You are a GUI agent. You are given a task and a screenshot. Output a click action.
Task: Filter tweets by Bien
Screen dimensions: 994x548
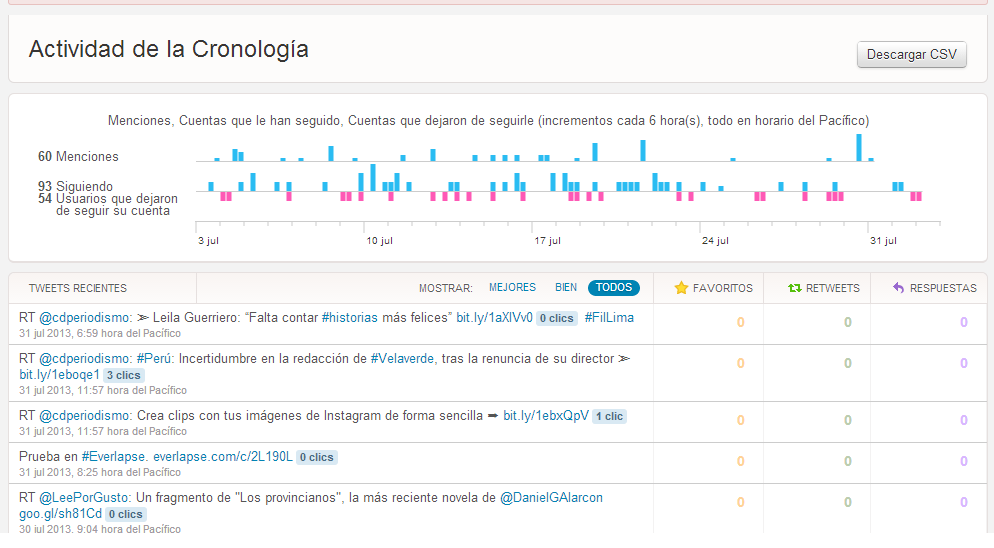[x=566, y=288]
